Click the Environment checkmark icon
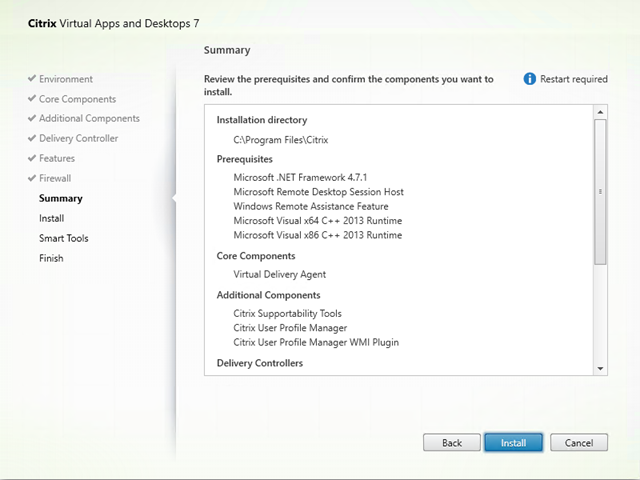The height and width of the screenshot is (480, 640). (32, 78)
